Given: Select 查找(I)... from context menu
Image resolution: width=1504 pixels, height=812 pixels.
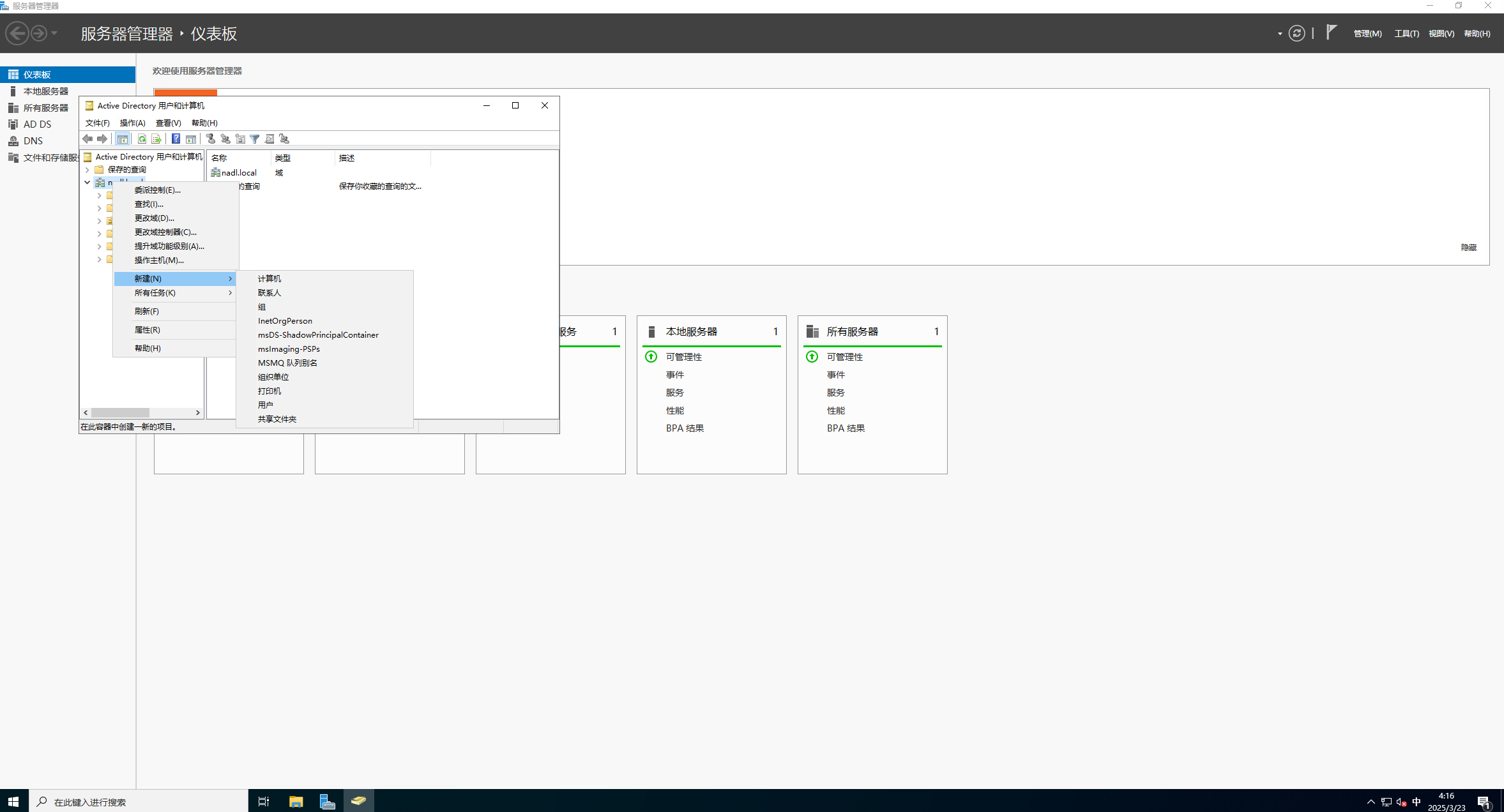Looking at the screenshot, I should point(175,204).
